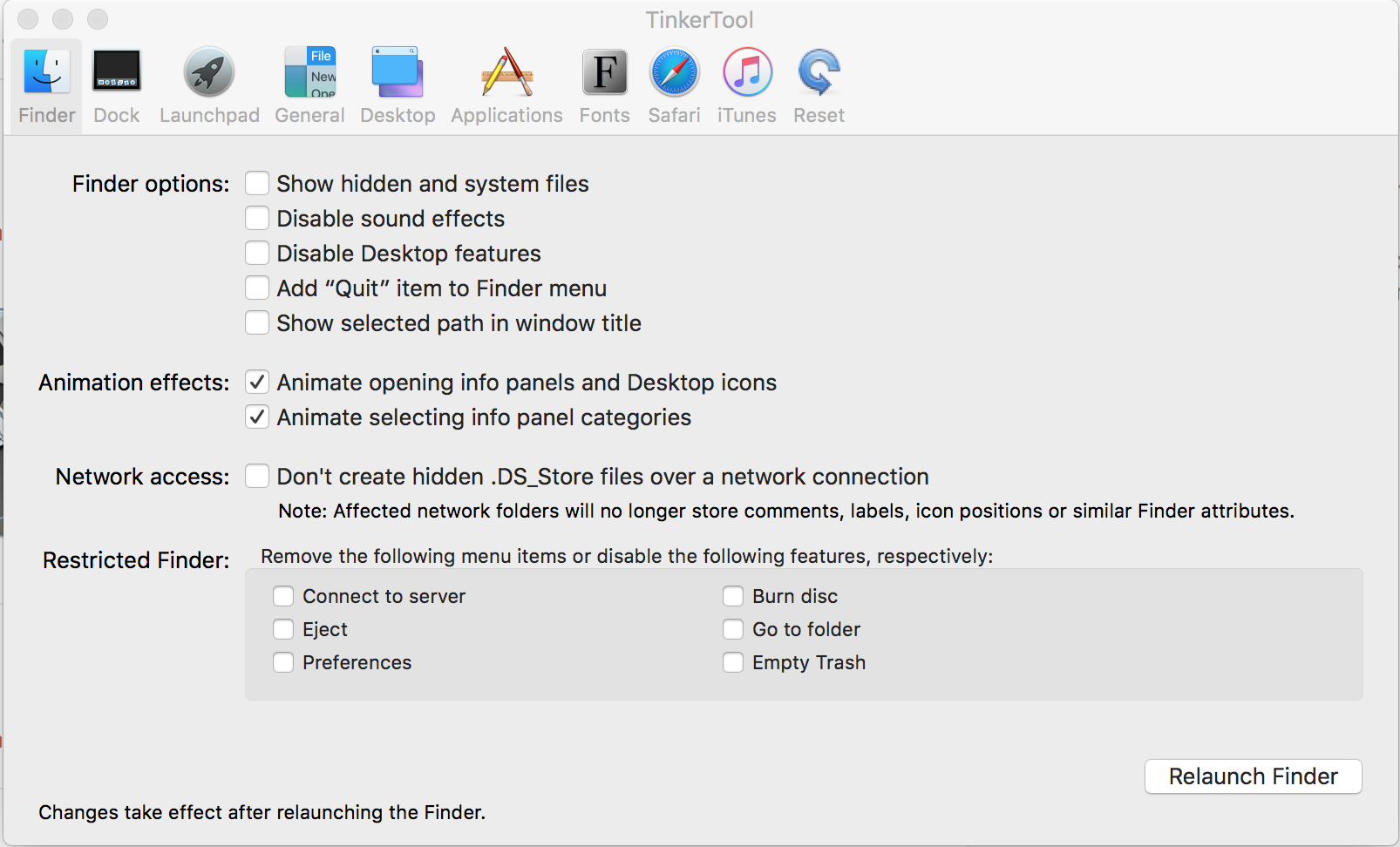Check the Connect to server restriction

282,596
